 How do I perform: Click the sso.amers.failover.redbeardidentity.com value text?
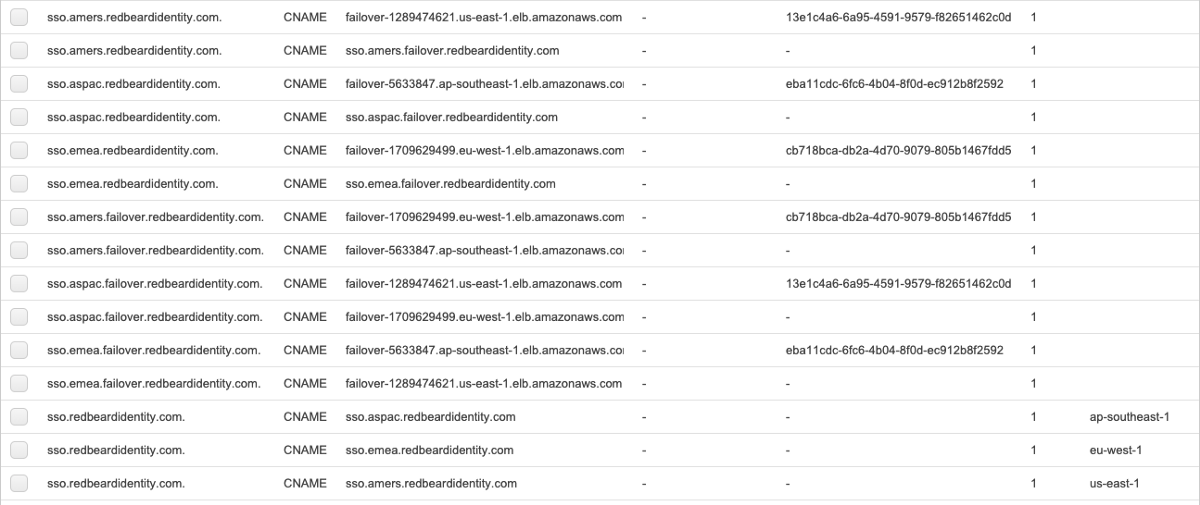pyautogui.click(x=452, y=50)
